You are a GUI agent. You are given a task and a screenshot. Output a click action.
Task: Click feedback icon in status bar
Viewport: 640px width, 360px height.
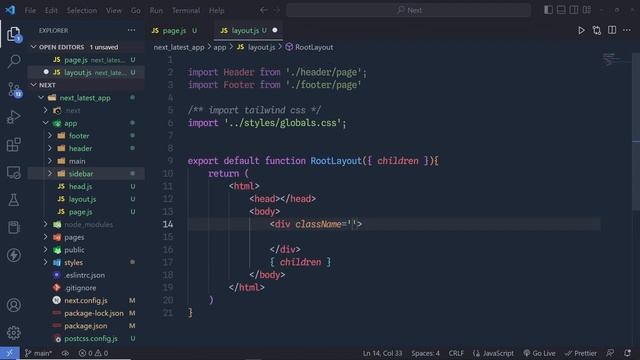click(x=610, y=353)
